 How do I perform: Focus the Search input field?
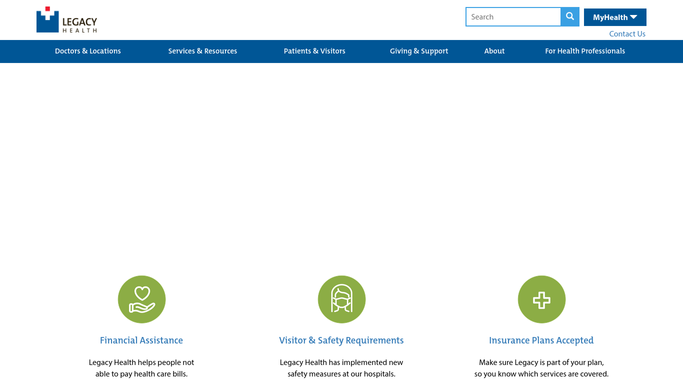(x=513, y=17)
